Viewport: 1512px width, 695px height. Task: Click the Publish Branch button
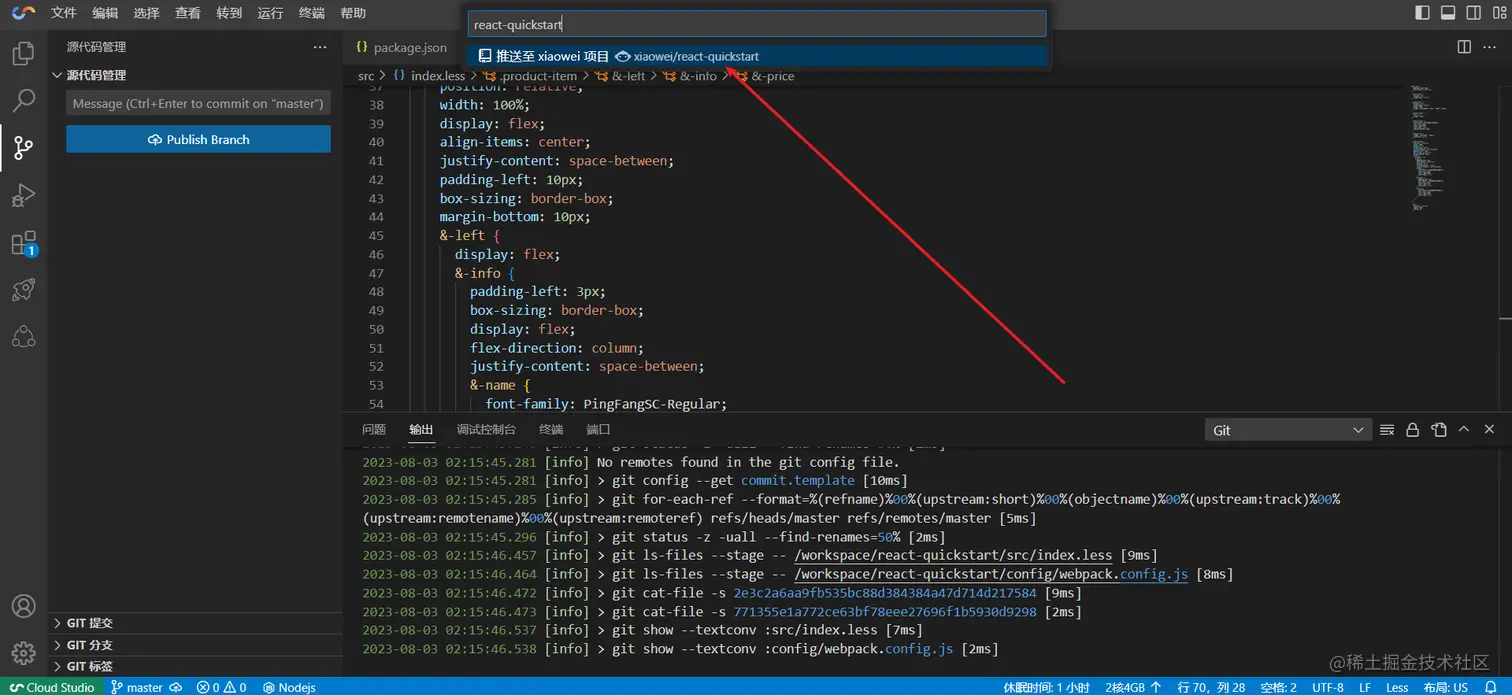pos(198,139)
